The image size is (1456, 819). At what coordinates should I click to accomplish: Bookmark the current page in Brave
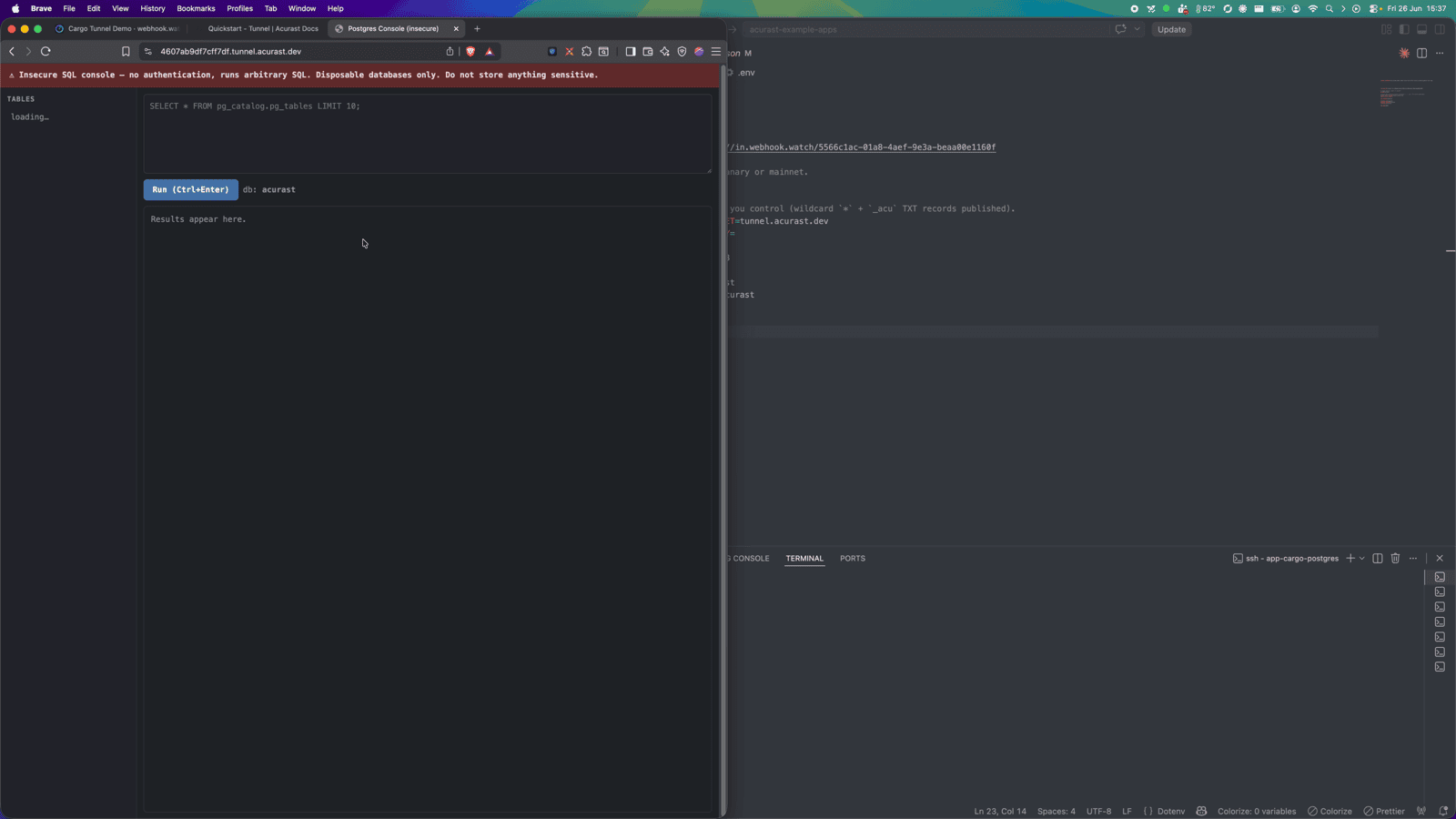pyautogui.click(x=126, y=52)
